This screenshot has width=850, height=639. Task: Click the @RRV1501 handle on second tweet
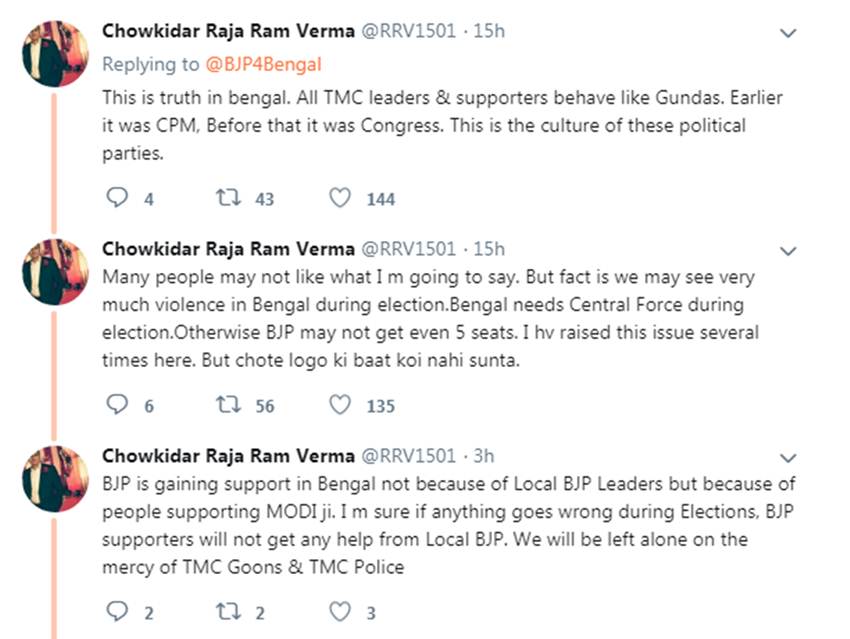pyautogui.click(x=408, y=248)
